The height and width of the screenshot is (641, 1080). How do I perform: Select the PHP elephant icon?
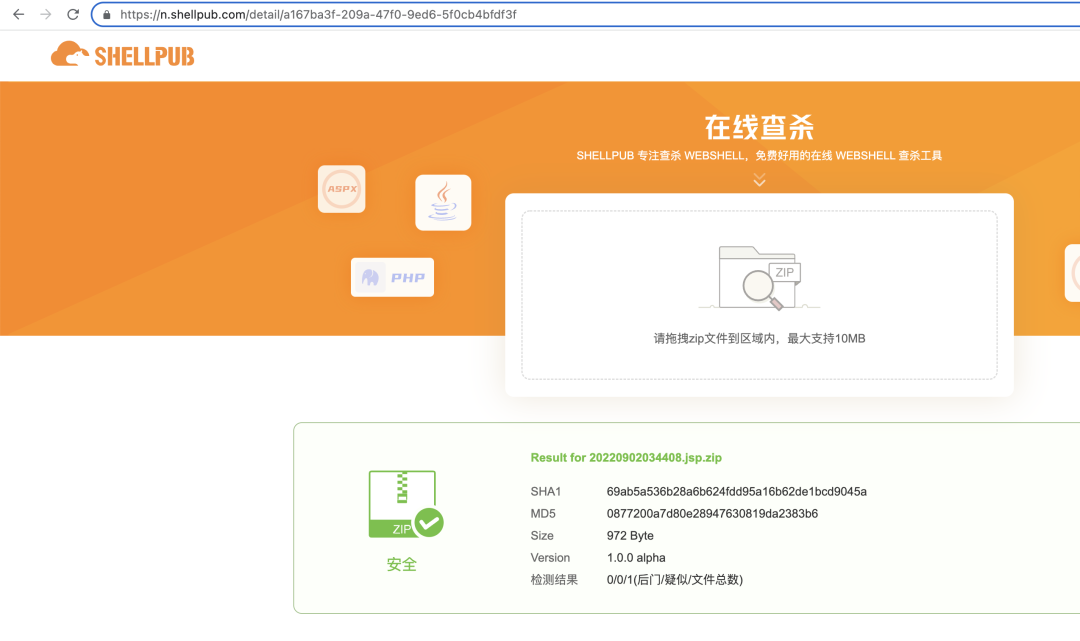point(393,277)
